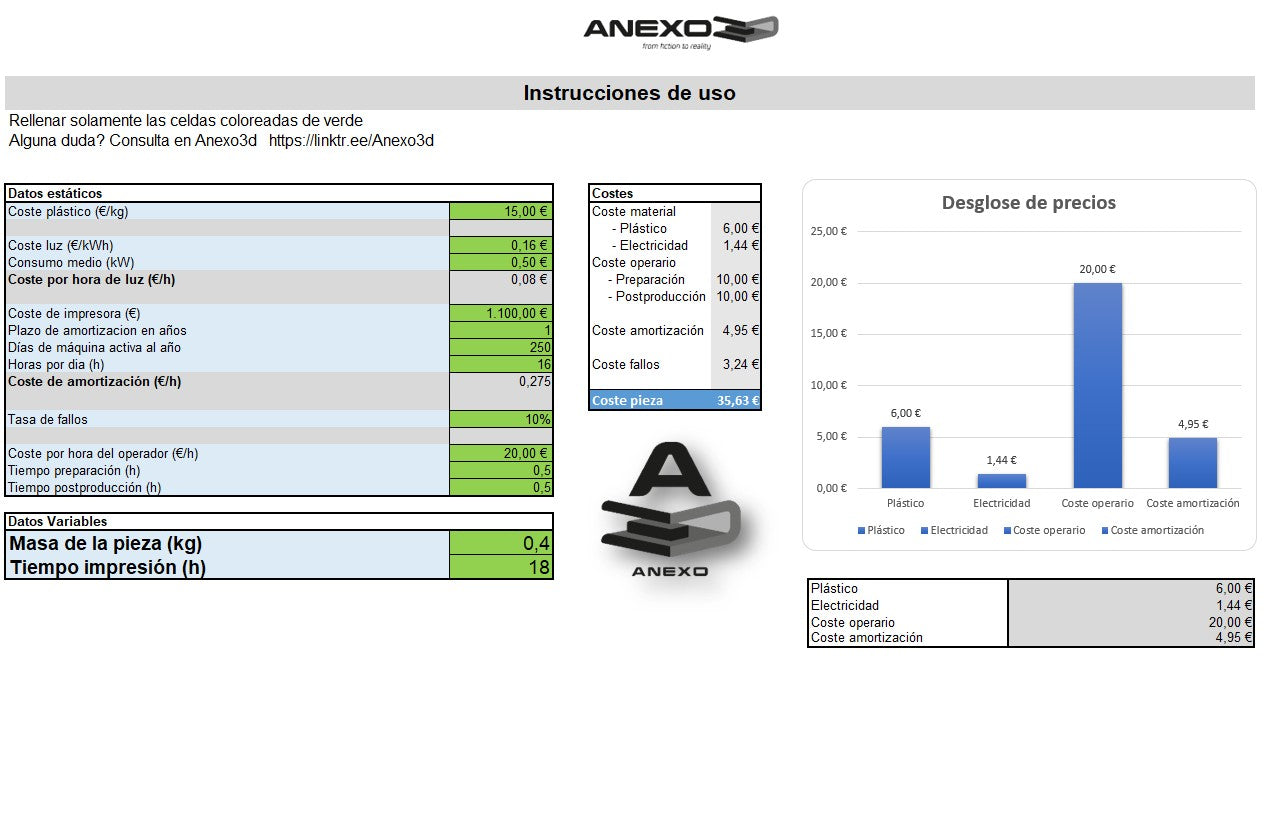Select the chart title Desglose de precios
1274x819 pixels.
[1028, 203]
